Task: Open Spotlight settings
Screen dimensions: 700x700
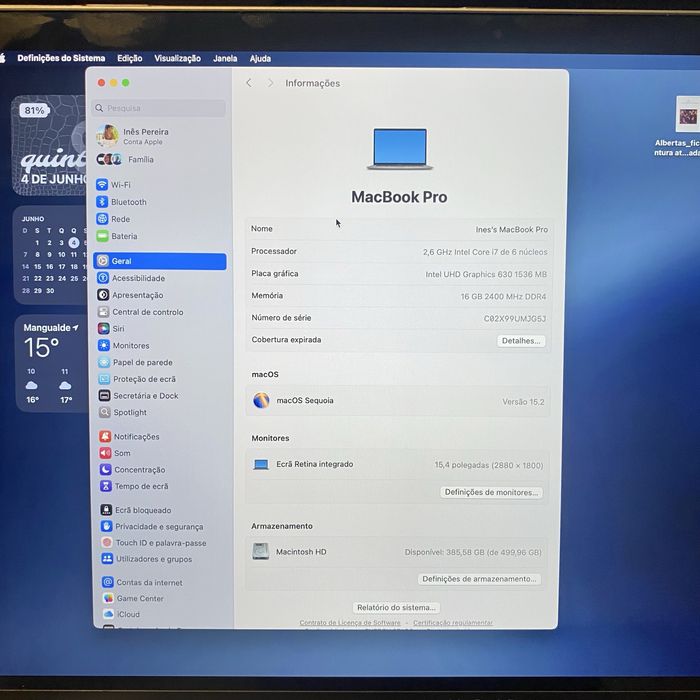Action: coord(123,412)
